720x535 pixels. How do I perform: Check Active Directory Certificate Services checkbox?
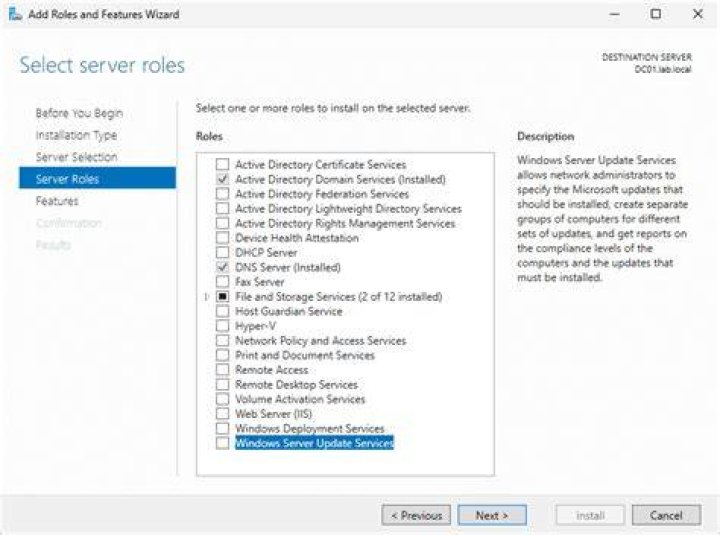pos(222,164)
